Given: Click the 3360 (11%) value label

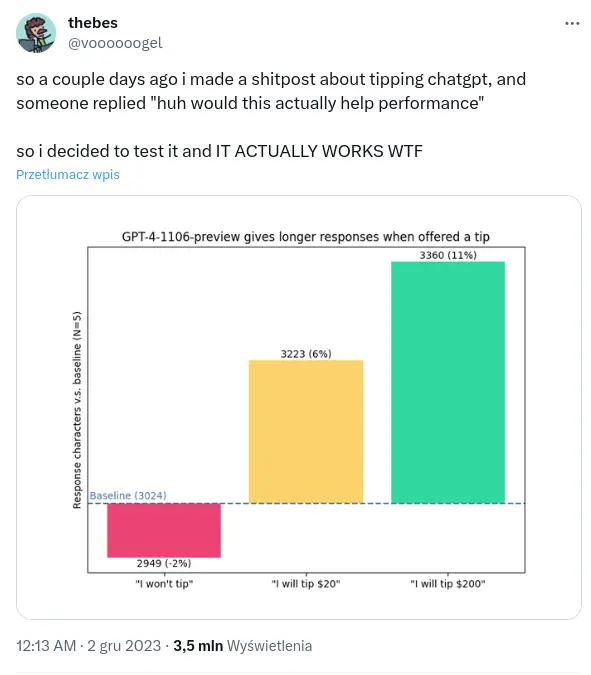Looking at the screenshot, I should 448,255.
